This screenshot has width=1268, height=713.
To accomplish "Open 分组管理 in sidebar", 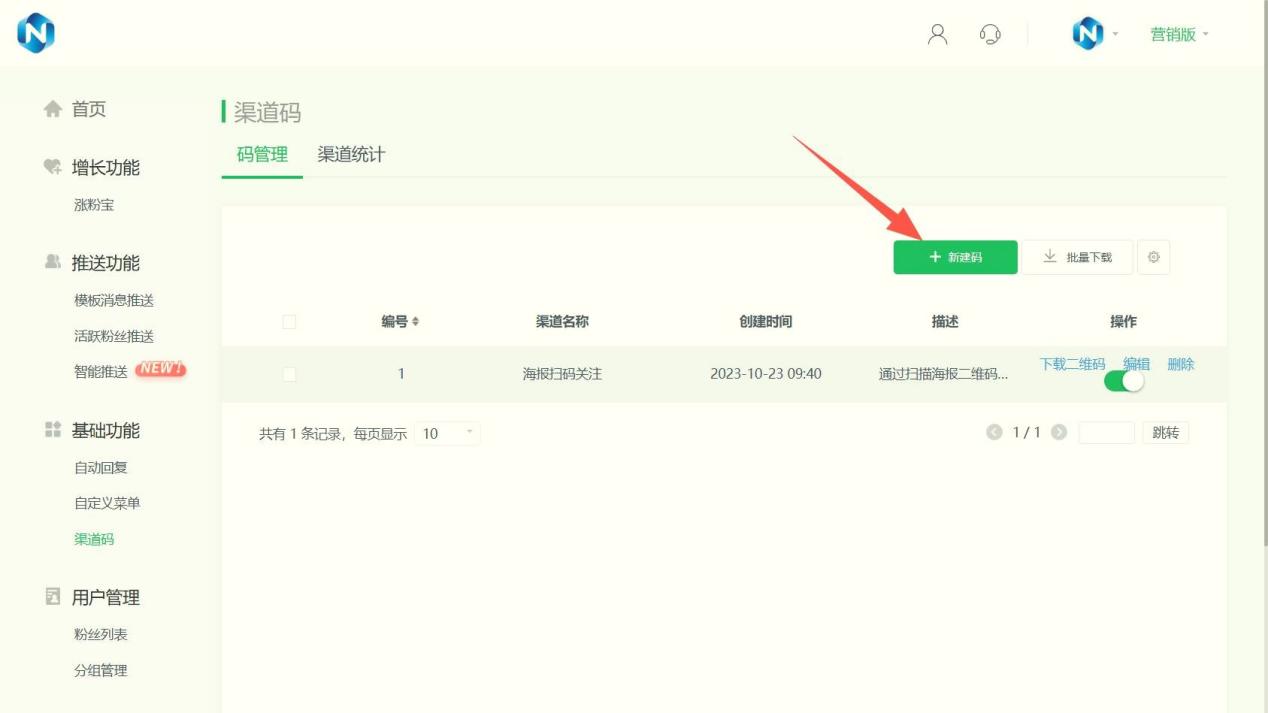I will (101, 670).
